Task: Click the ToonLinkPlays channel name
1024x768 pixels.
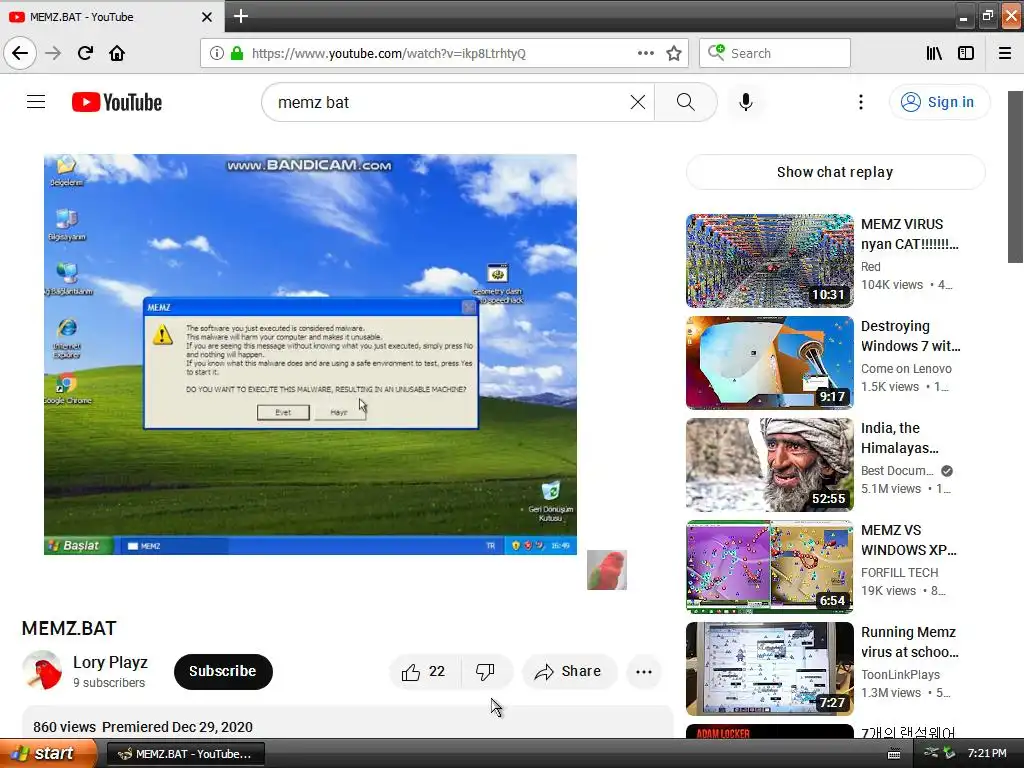Action: tap(901, 675)
